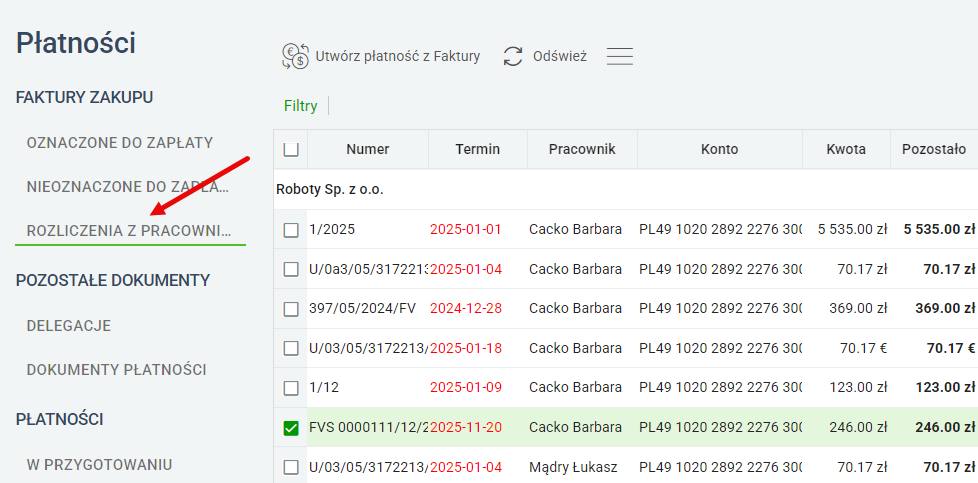Click the PŁATNOŚCI sidebar heading
Screen dimensions: 978x483
pos(59,419)
